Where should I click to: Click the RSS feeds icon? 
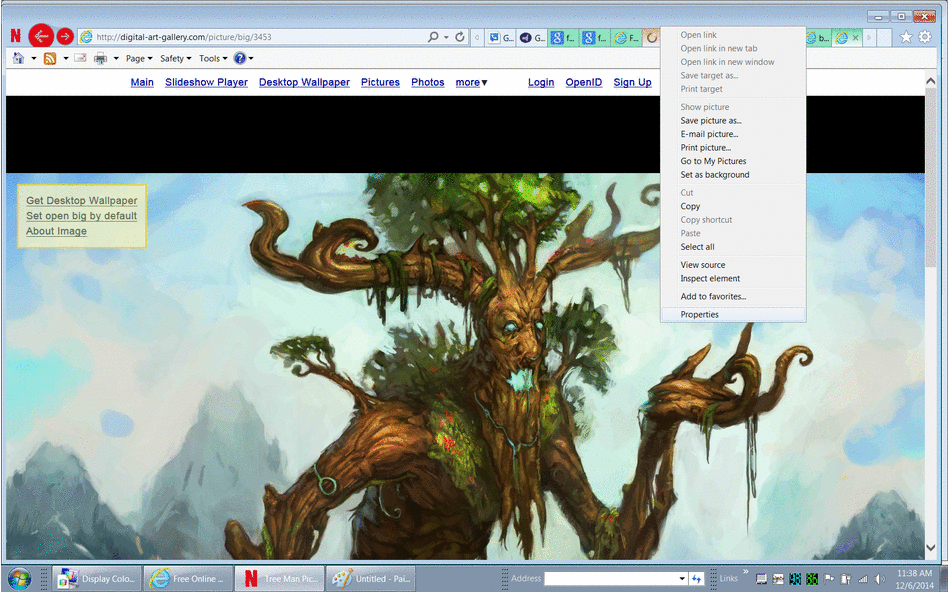50,59
